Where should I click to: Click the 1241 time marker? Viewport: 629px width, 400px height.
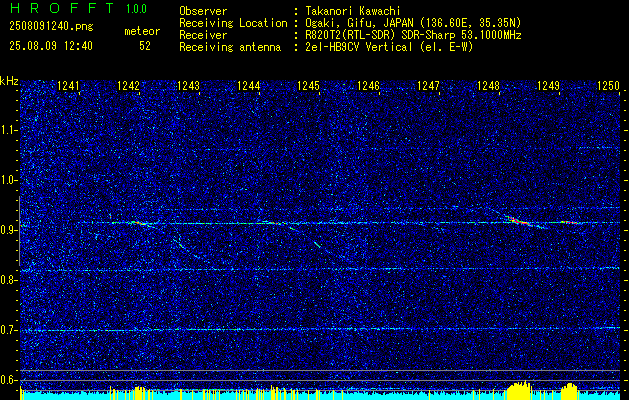point(68,86)
